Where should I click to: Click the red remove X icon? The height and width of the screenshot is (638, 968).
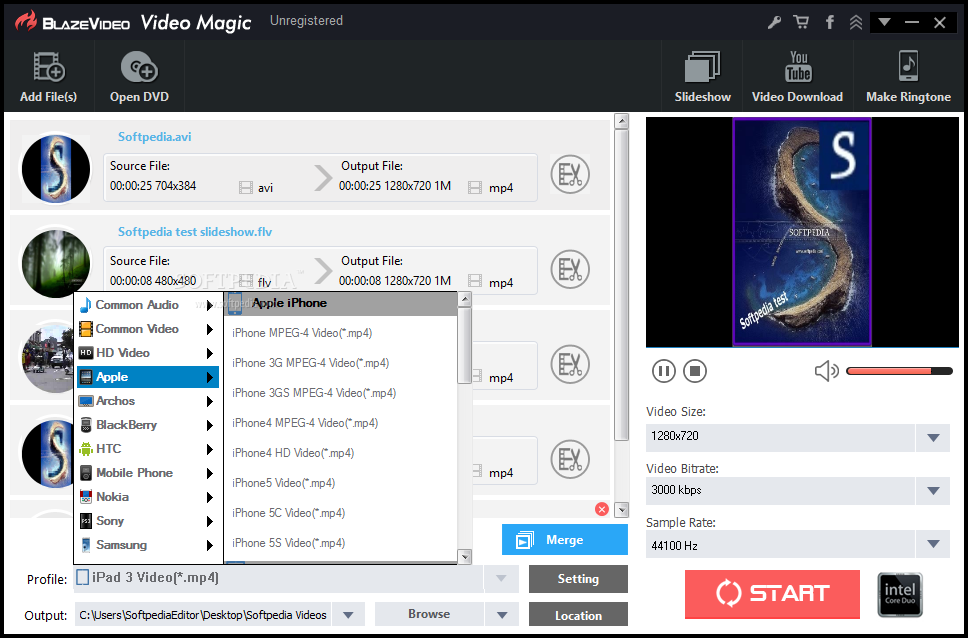pyautogui.click(x=601, y=509)
